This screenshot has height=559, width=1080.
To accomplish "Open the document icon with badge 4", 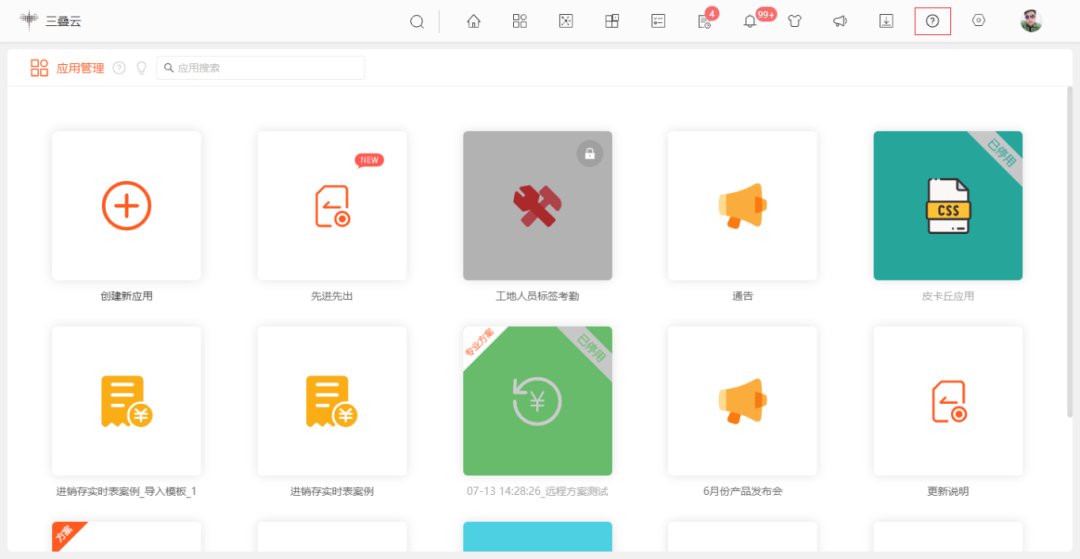I will tap(705, 21).
